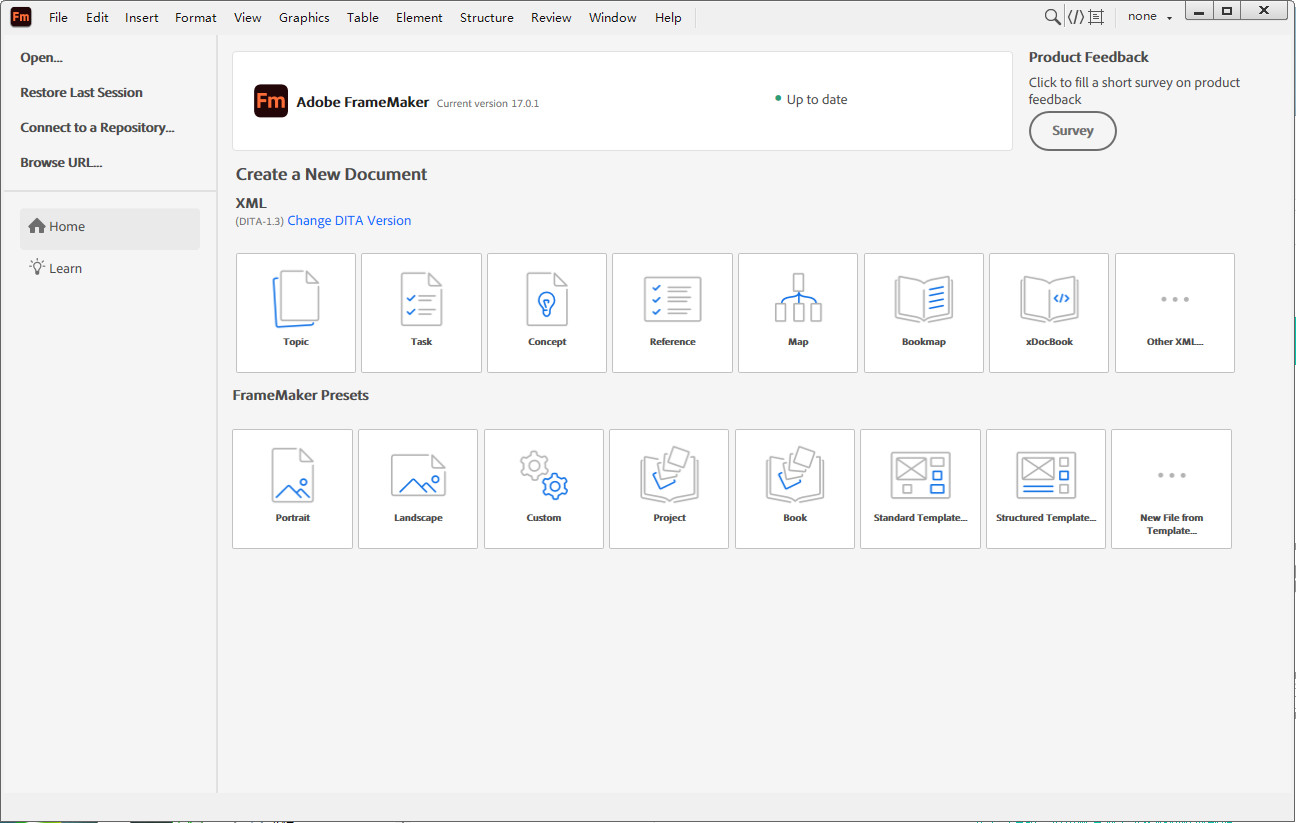Choose New File from Template tile
This screenshot has height=823, width=1296.
coord(1171,489)
